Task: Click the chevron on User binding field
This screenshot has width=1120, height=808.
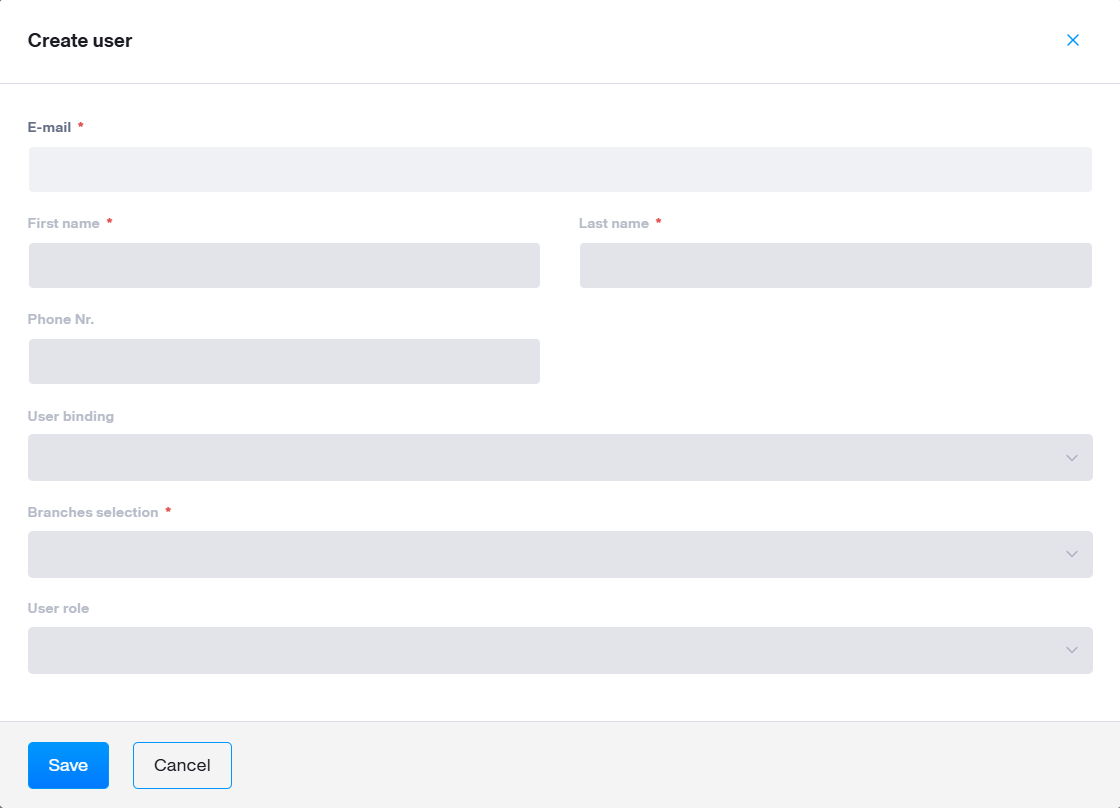Action: tap(1071, 457)
